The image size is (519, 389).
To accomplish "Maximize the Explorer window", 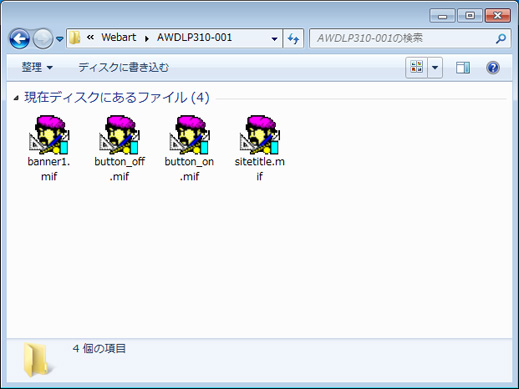I will [x=470, y=16].
